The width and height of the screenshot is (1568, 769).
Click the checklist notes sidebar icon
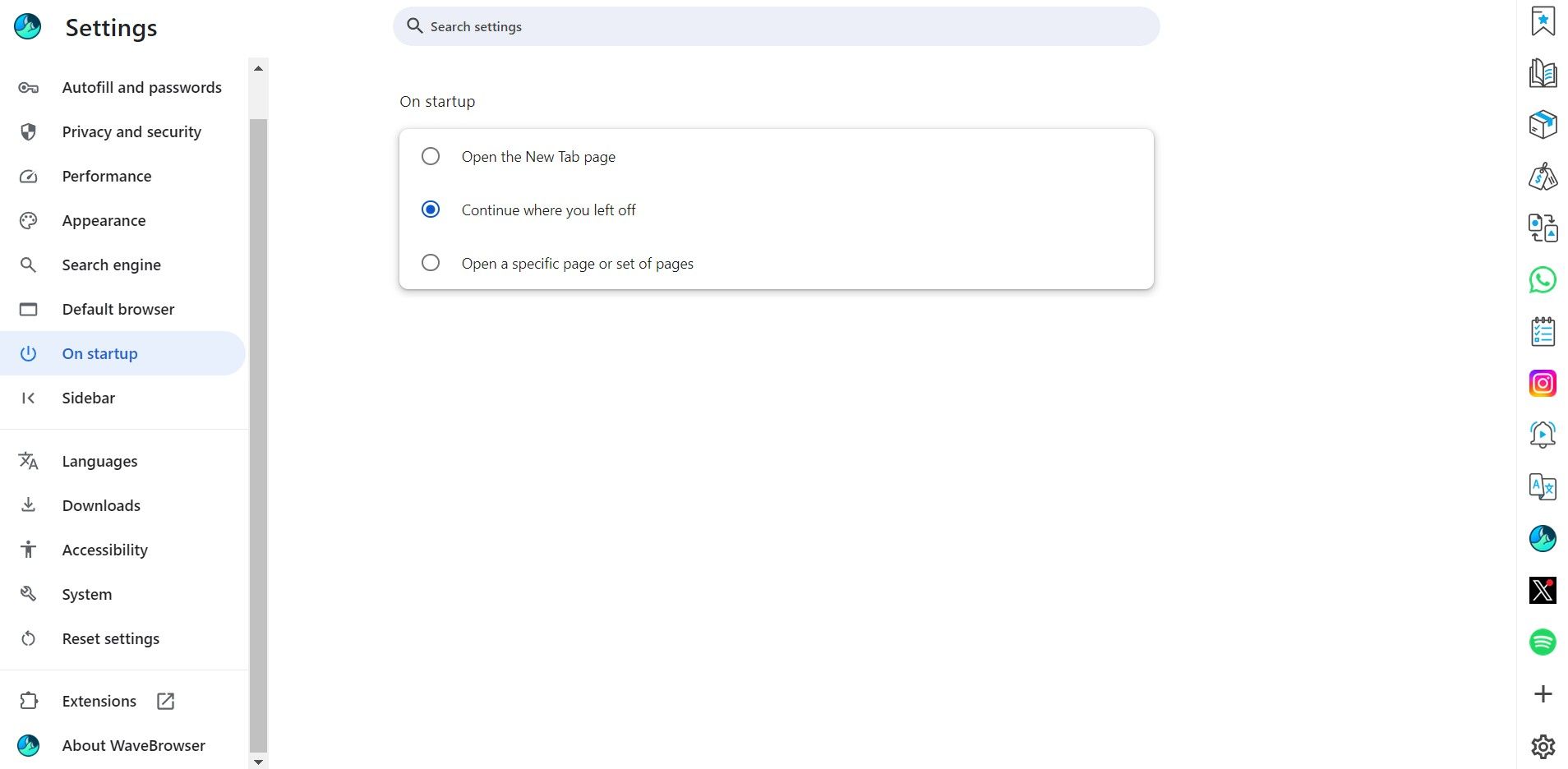pos(1543,332)
